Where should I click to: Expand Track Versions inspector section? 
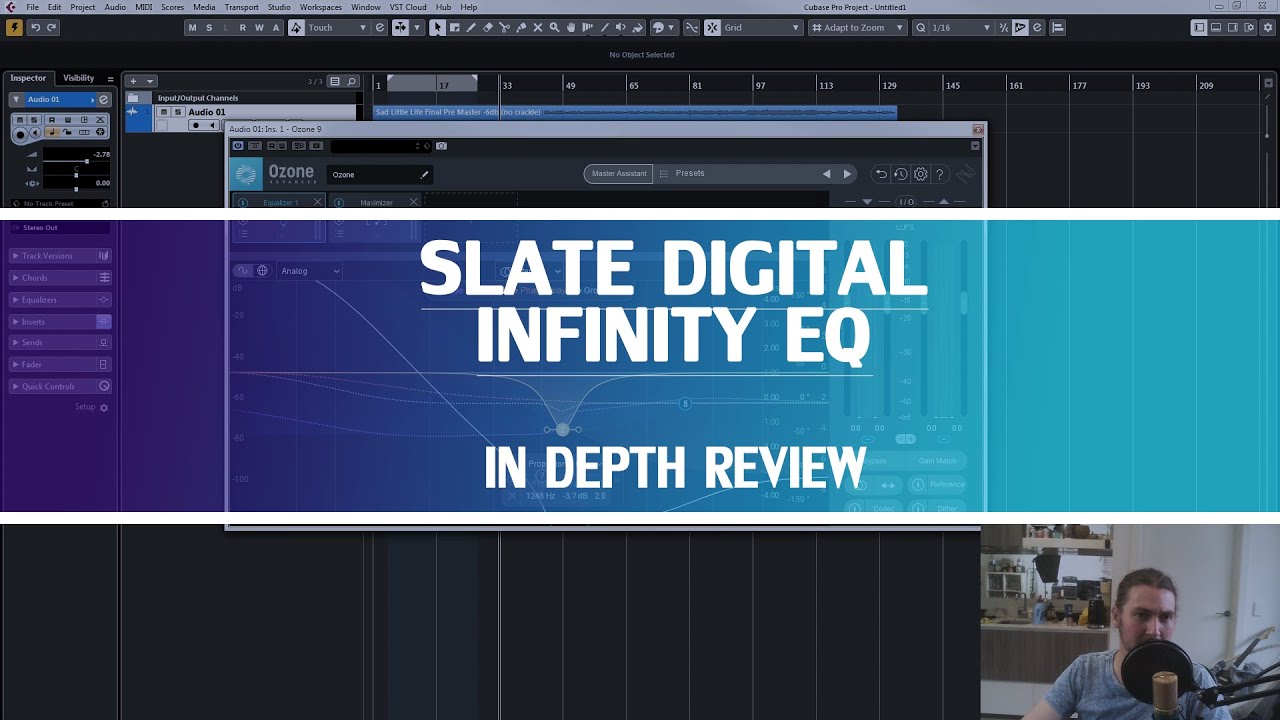click(60, 256)
